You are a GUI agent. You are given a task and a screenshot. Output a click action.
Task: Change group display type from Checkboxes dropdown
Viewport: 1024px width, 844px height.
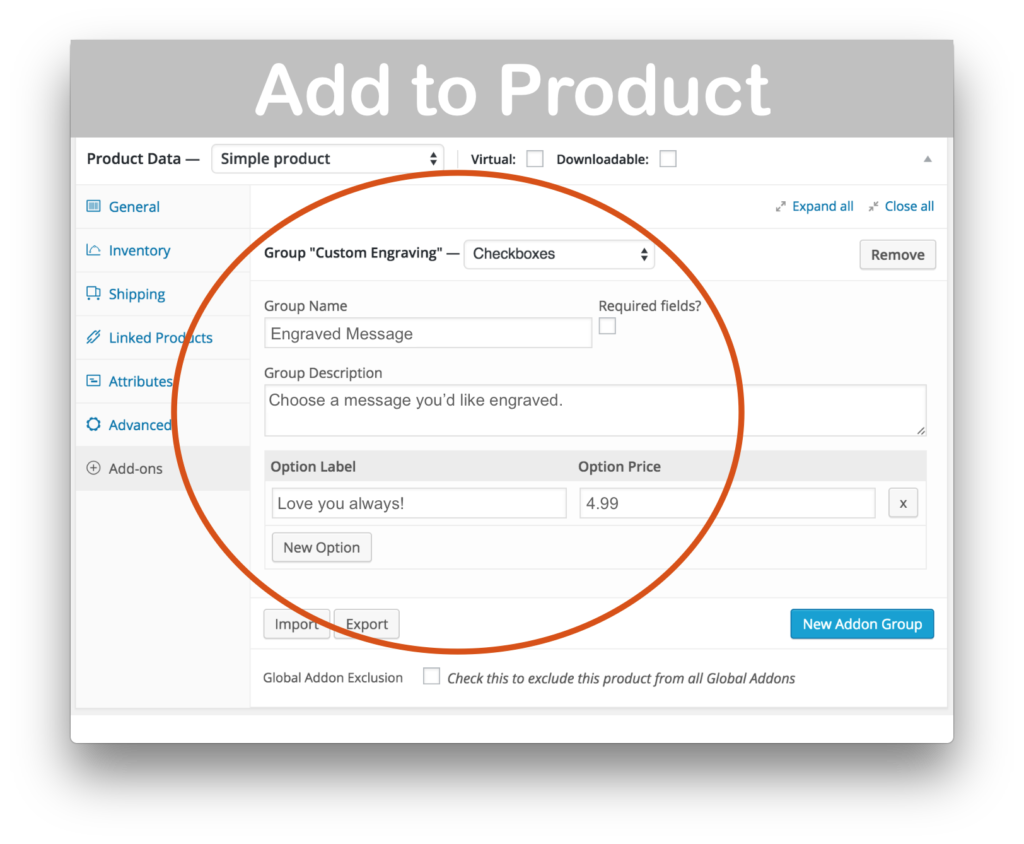tap(558, 254)
